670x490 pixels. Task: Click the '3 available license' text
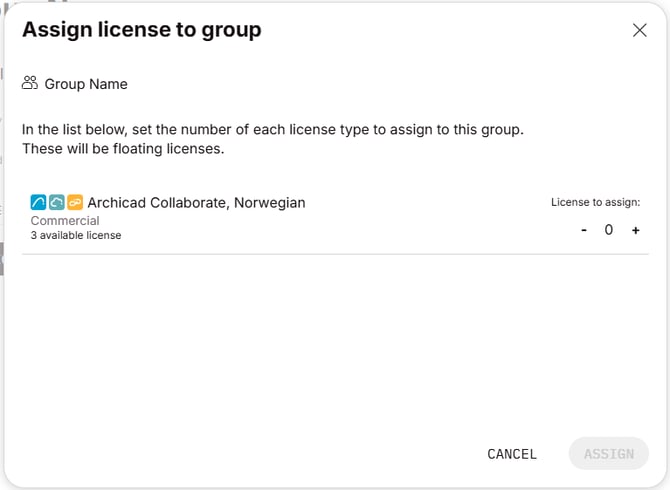pyautogui.click(x=76, y=235)
